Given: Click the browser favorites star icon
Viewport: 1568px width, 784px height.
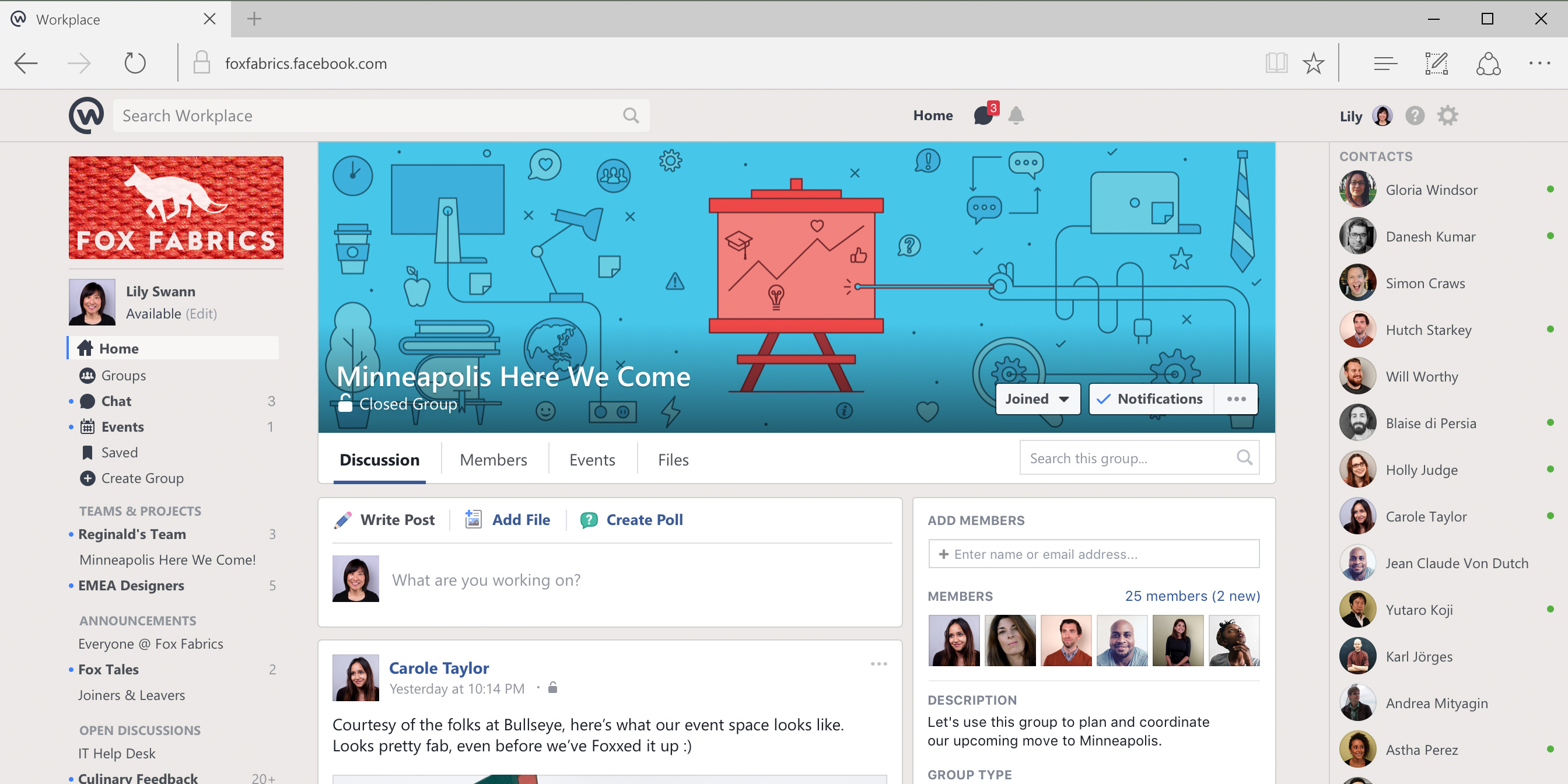Looking at the screenshot, I should coord(1313,64).
